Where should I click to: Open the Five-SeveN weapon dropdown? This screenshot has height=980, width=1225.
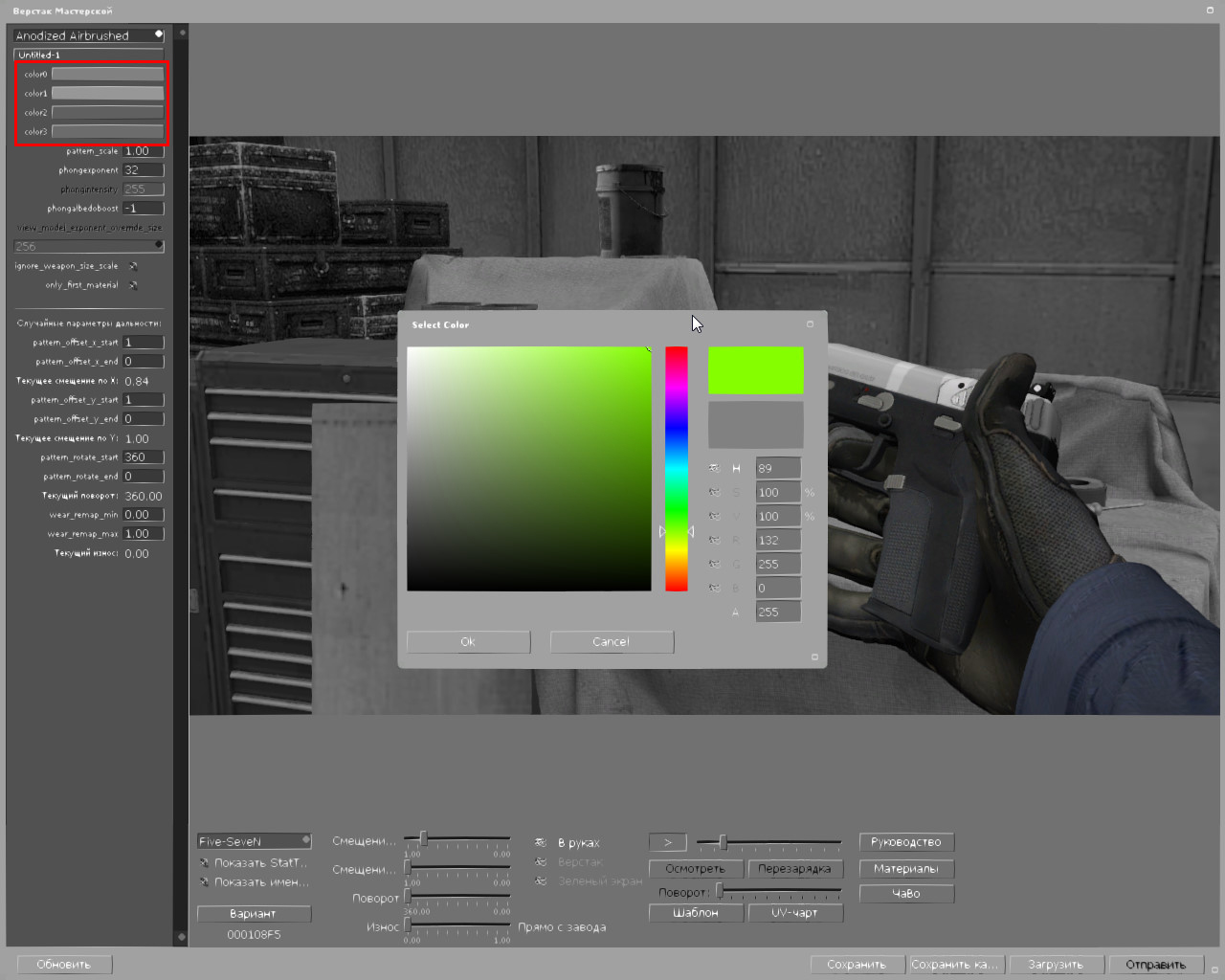click(x=255, y=841)
